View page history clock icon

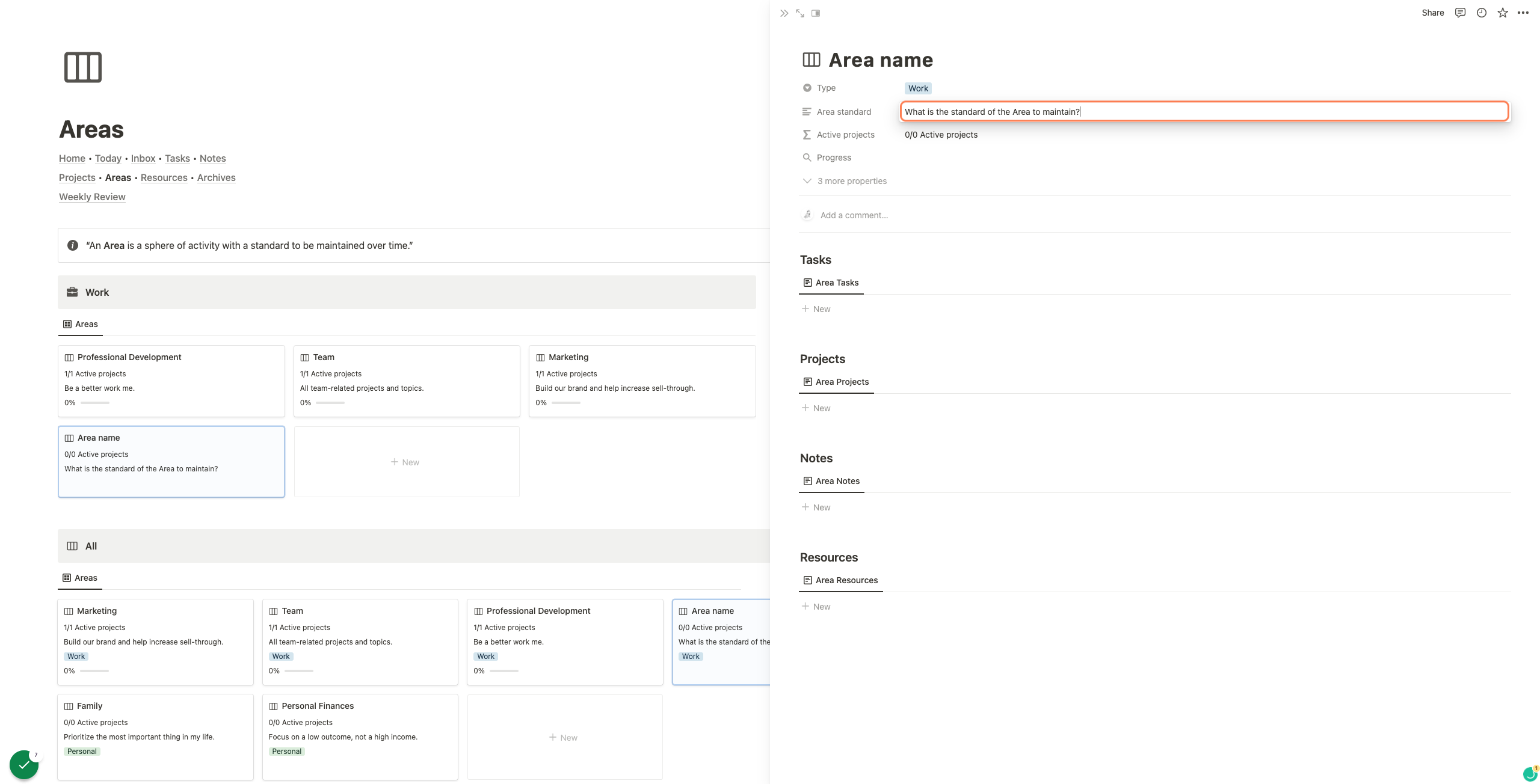pyautogui.click(x=1482, y=13)
